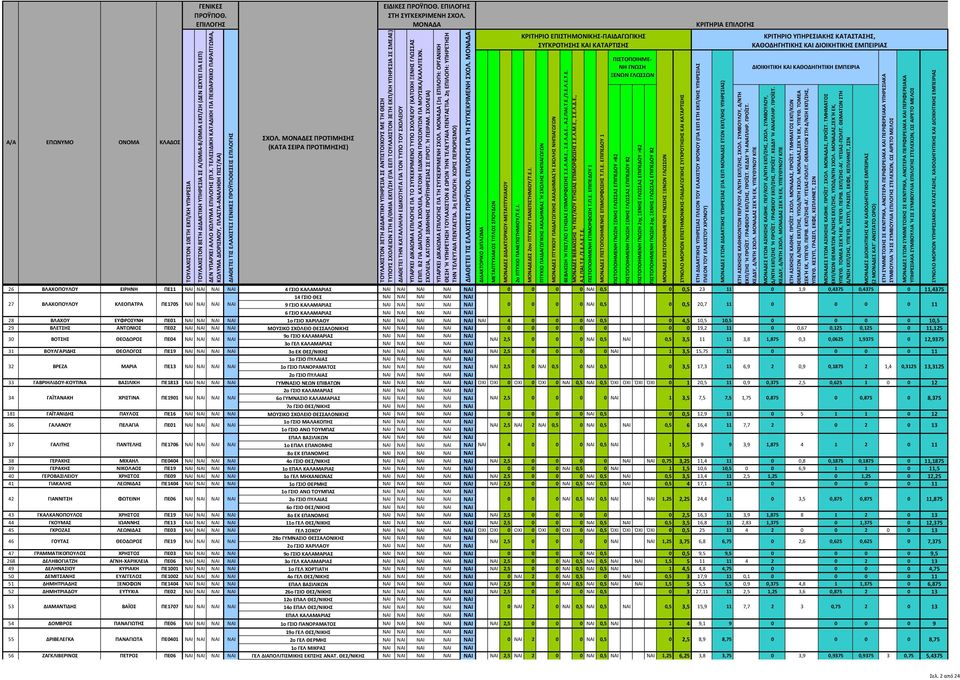The image size is (960, 680).
Task: Select surname cell ΓΚΟΥΜΑΣ
Action: [59, 523]
